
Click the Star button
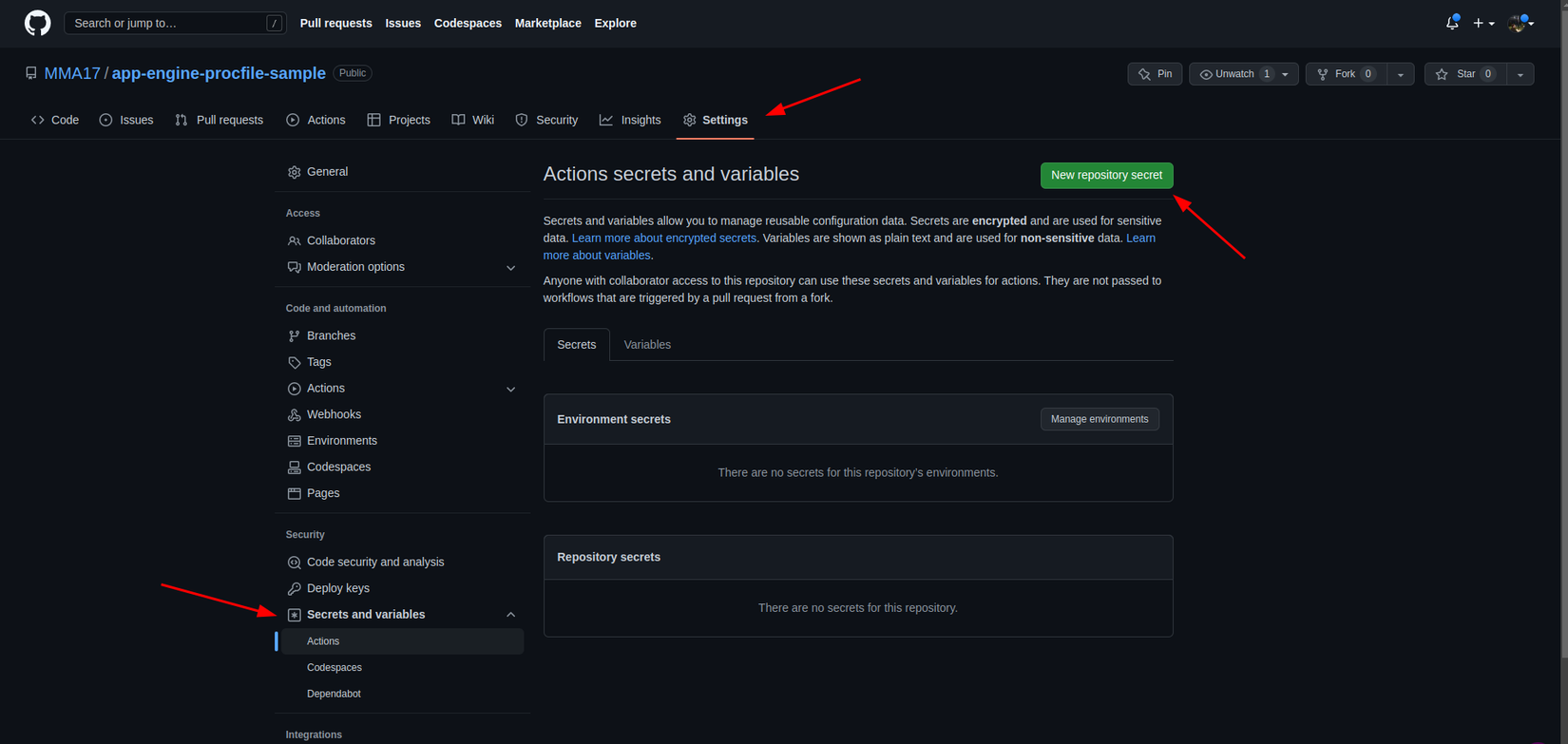(1464, 74)
